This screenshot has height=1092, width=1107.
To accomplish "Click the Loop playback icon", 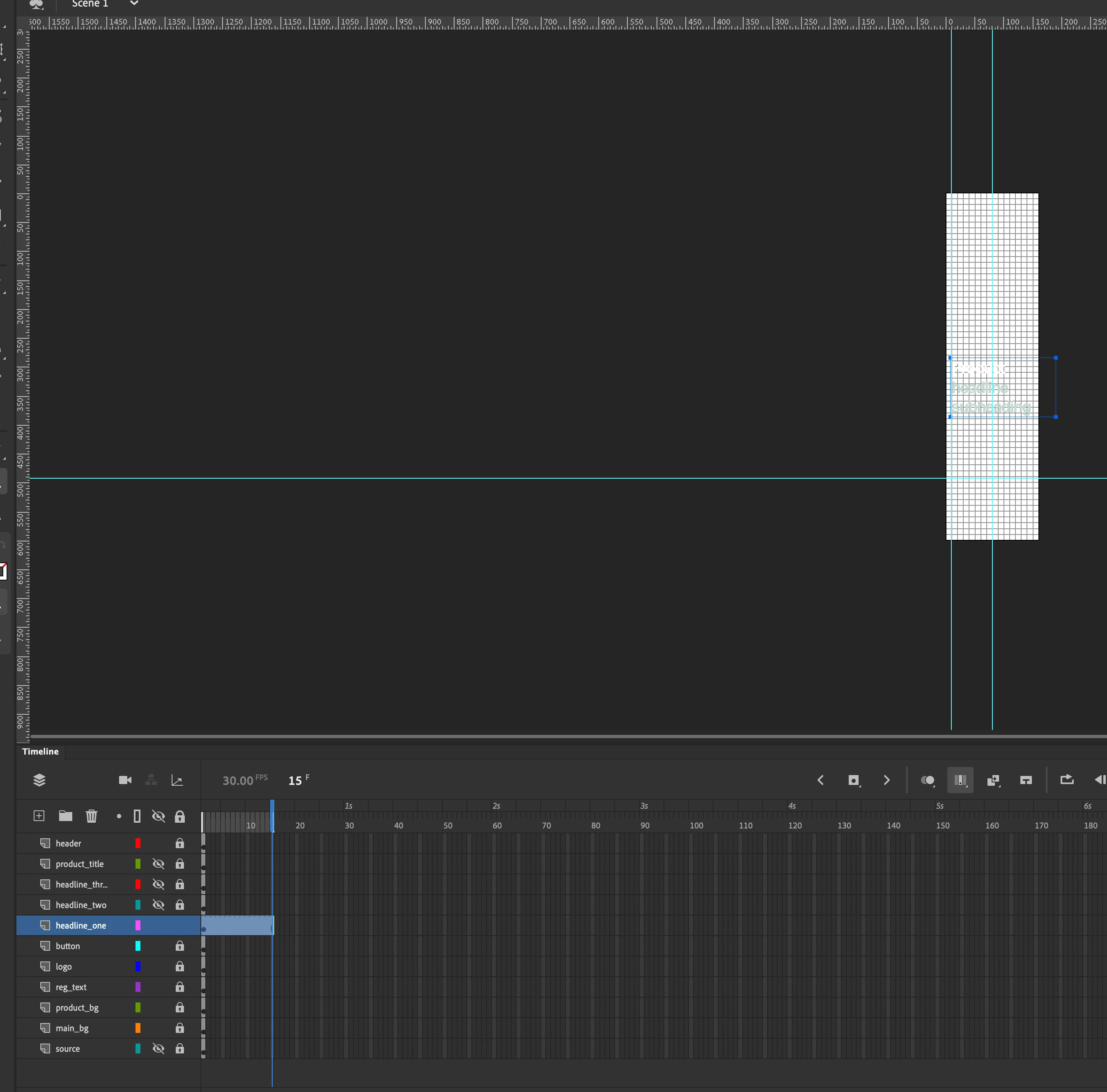I will 1067,780.
